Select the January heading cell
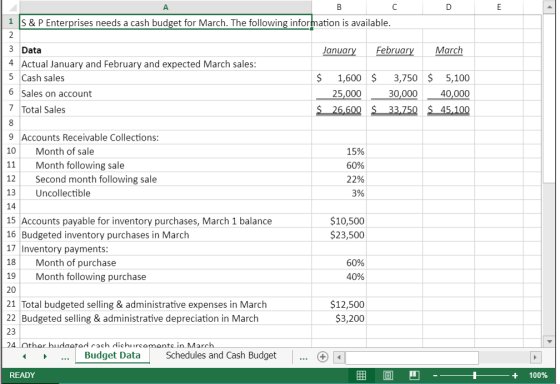The height and width of the screenshot is (384, 560). pos(339,50)
